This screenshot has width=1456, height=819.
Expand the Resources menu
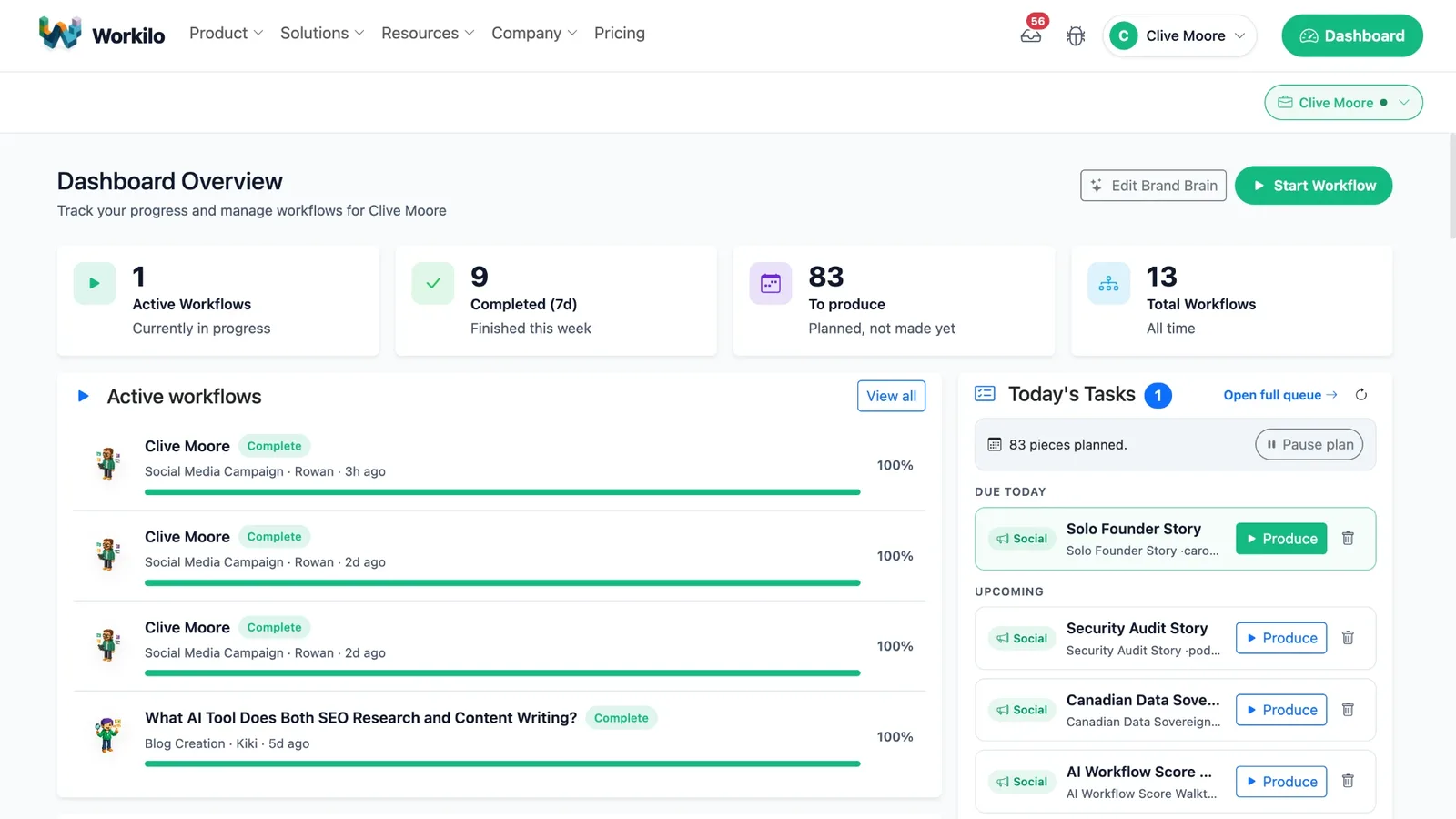click(428, 34)
